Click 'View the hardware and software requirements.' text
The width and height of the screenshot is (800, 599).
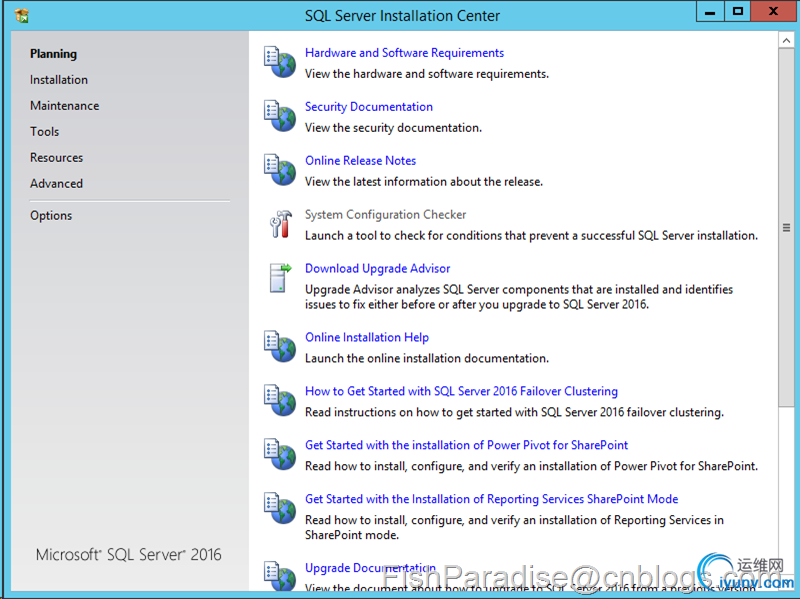(x=427, y=74)
